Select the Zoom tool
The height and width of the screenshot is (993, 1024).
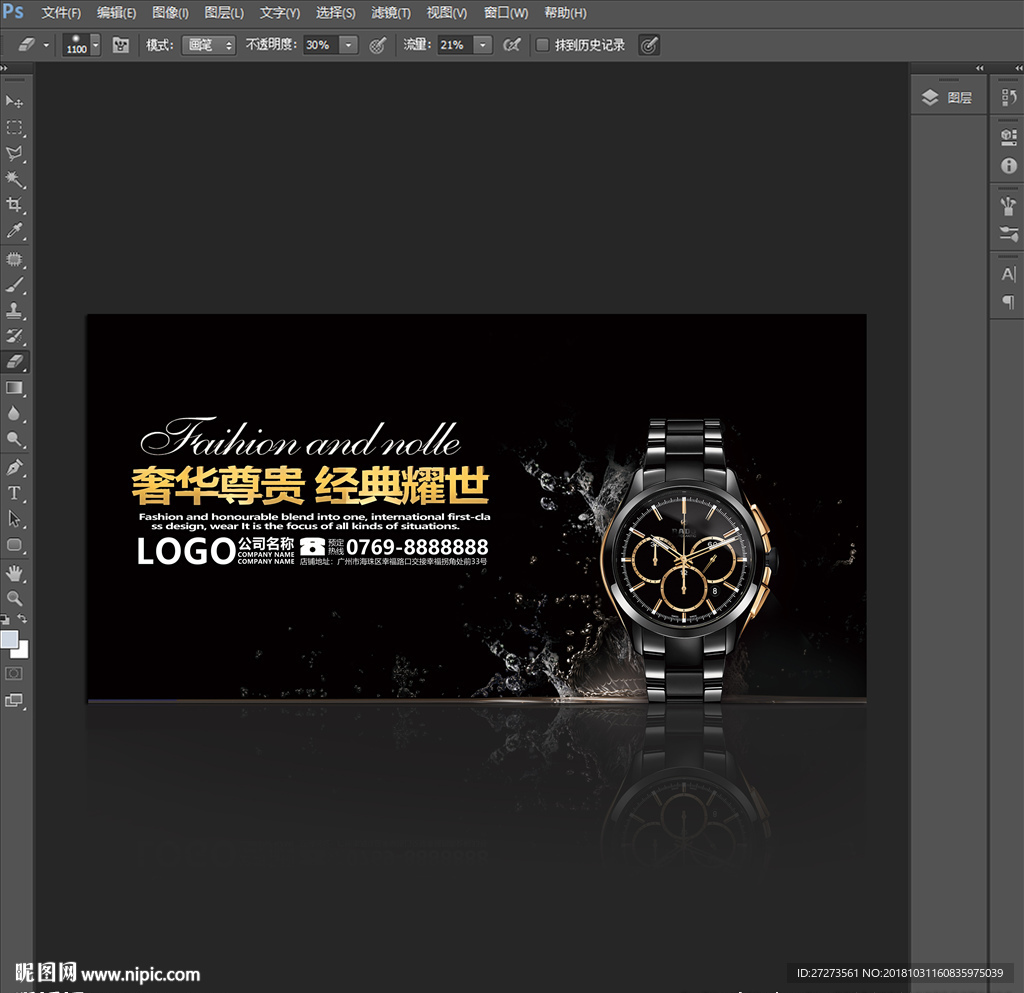coord(14,599)
